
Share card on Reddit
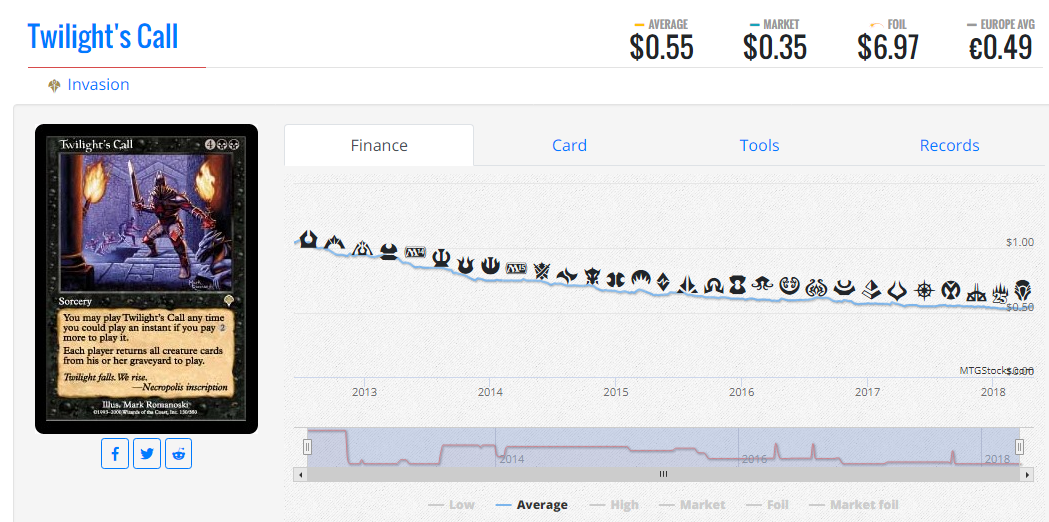179,454
